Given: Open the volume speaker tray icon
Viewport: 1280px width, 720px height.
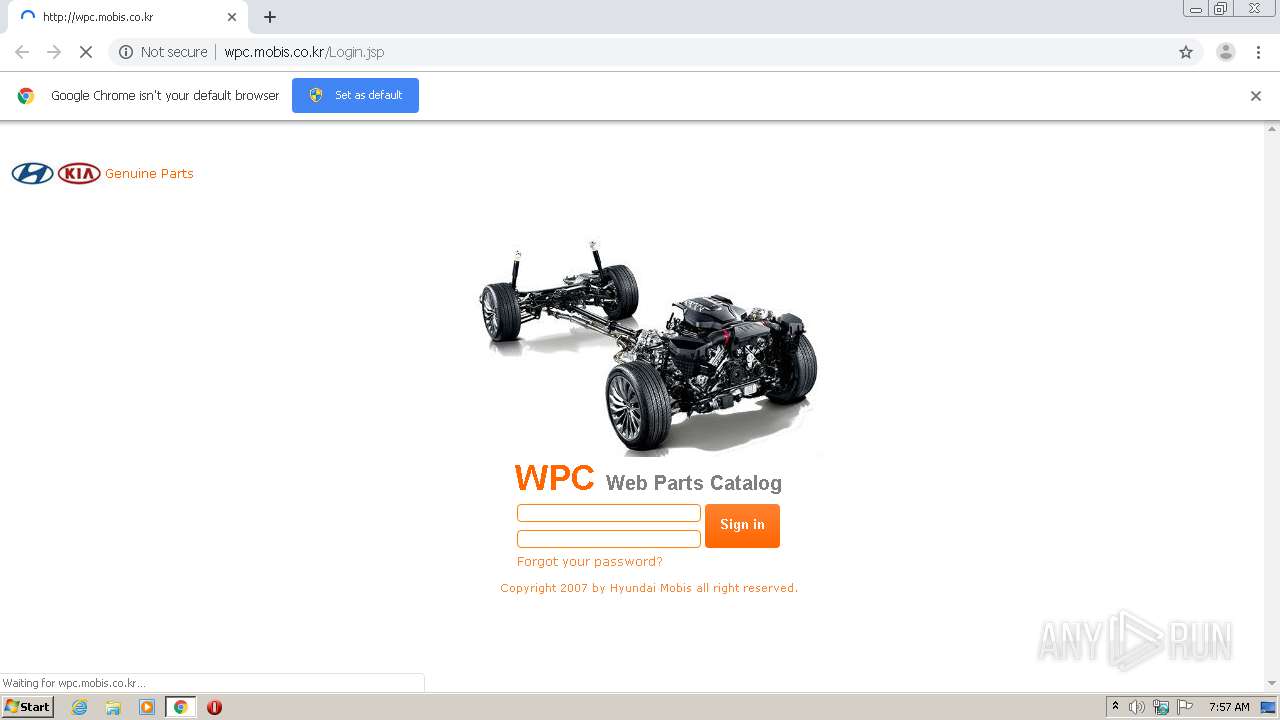Looking at the screenshot, I should (1137, 707).
